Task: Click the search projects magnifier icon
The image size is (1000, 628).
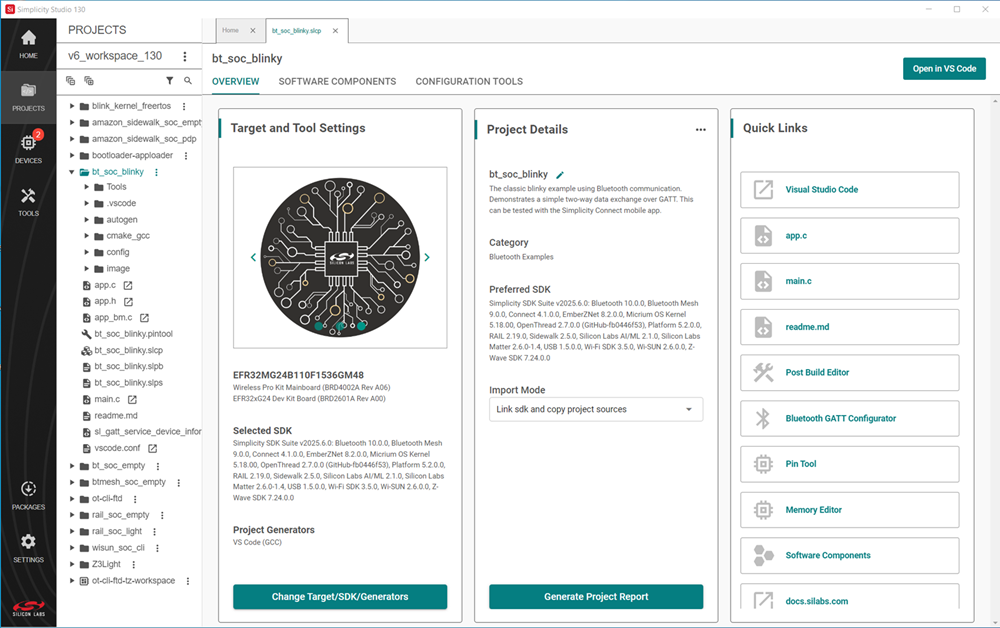Action: 188,81
